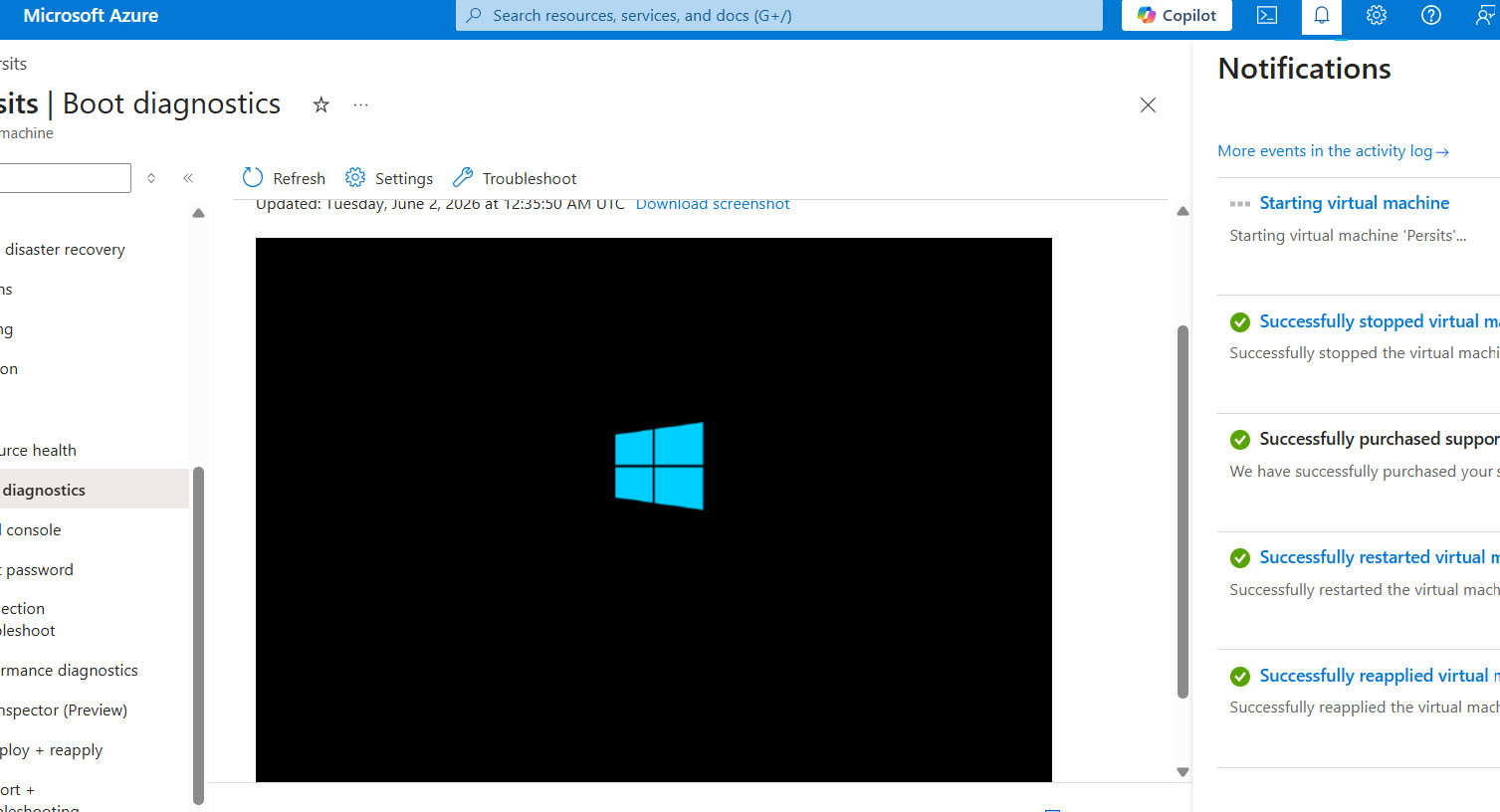Viewport: 1500px width, 812px height.
Task: Click the Refresh toolbar button
Action: (x=284, y=178)
